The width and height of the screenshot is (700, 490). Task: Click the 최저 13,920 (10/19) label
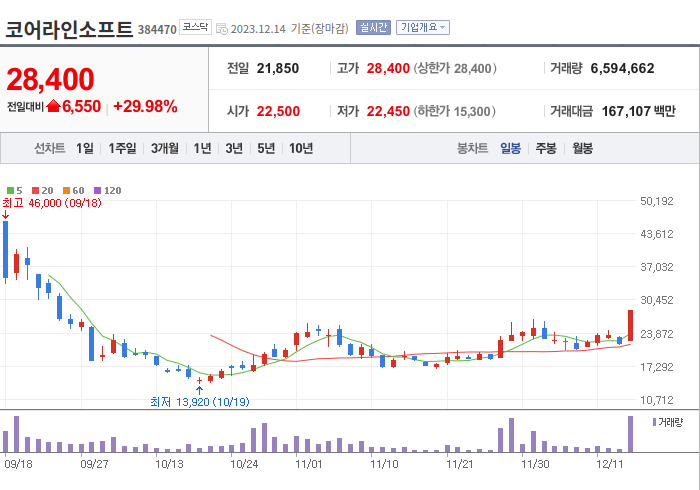200,402
